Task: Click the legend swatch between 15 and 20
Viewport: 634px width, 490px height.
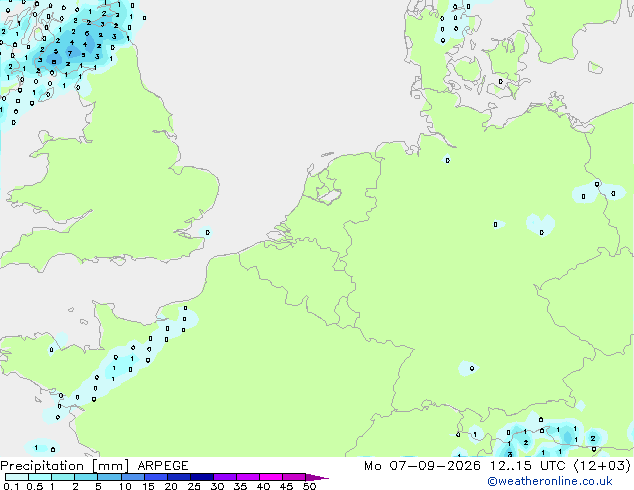Action: [156, 477]
